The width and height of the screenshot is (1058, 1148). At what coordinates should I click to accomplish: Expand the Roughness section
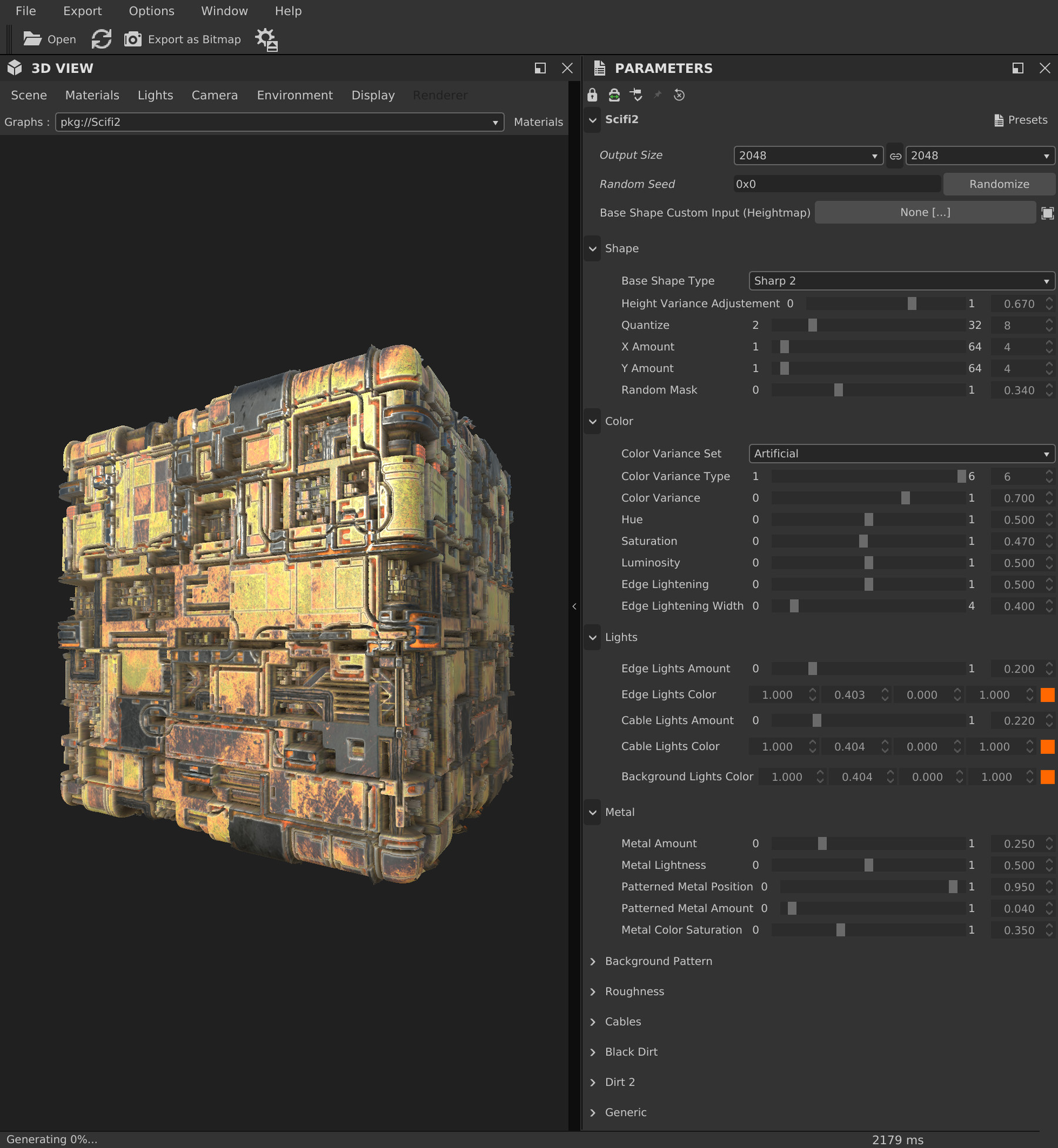(635, 991)
